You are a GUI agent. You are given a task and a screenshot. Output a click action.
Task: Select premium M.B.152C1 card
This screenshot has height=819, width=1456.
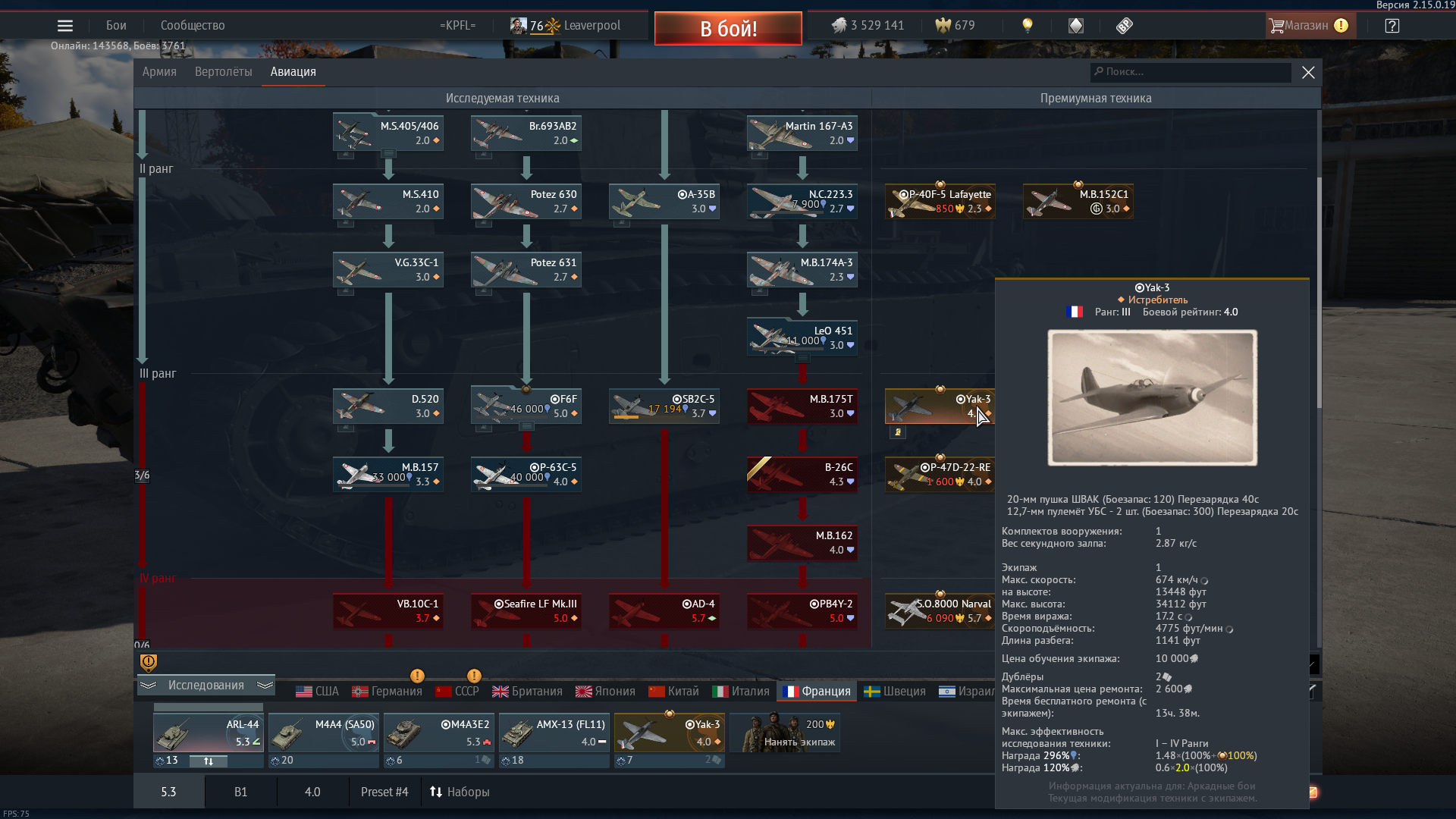pos(1078,201)
